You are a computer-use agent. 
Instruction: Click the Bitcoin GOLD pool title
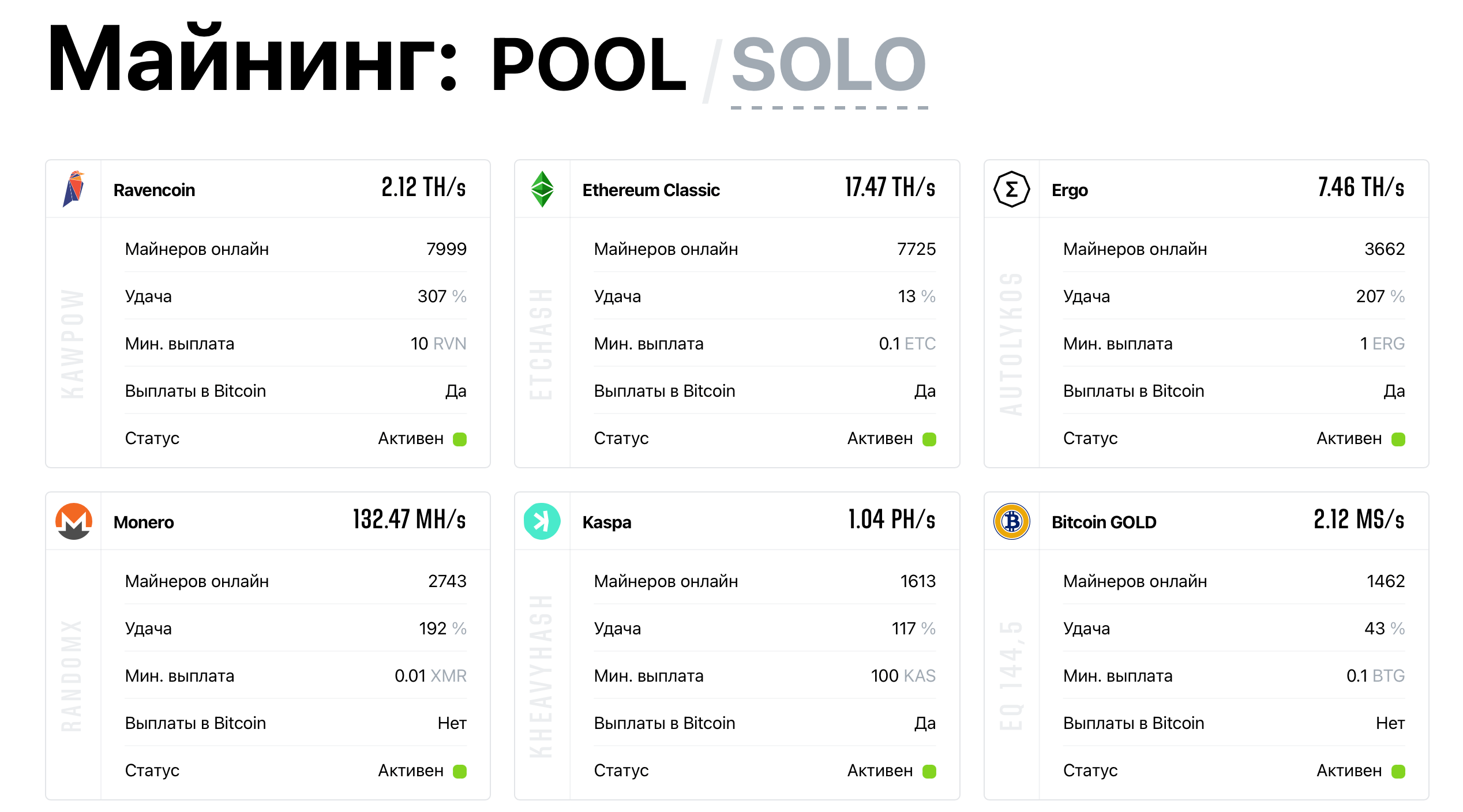point(1104,522)
